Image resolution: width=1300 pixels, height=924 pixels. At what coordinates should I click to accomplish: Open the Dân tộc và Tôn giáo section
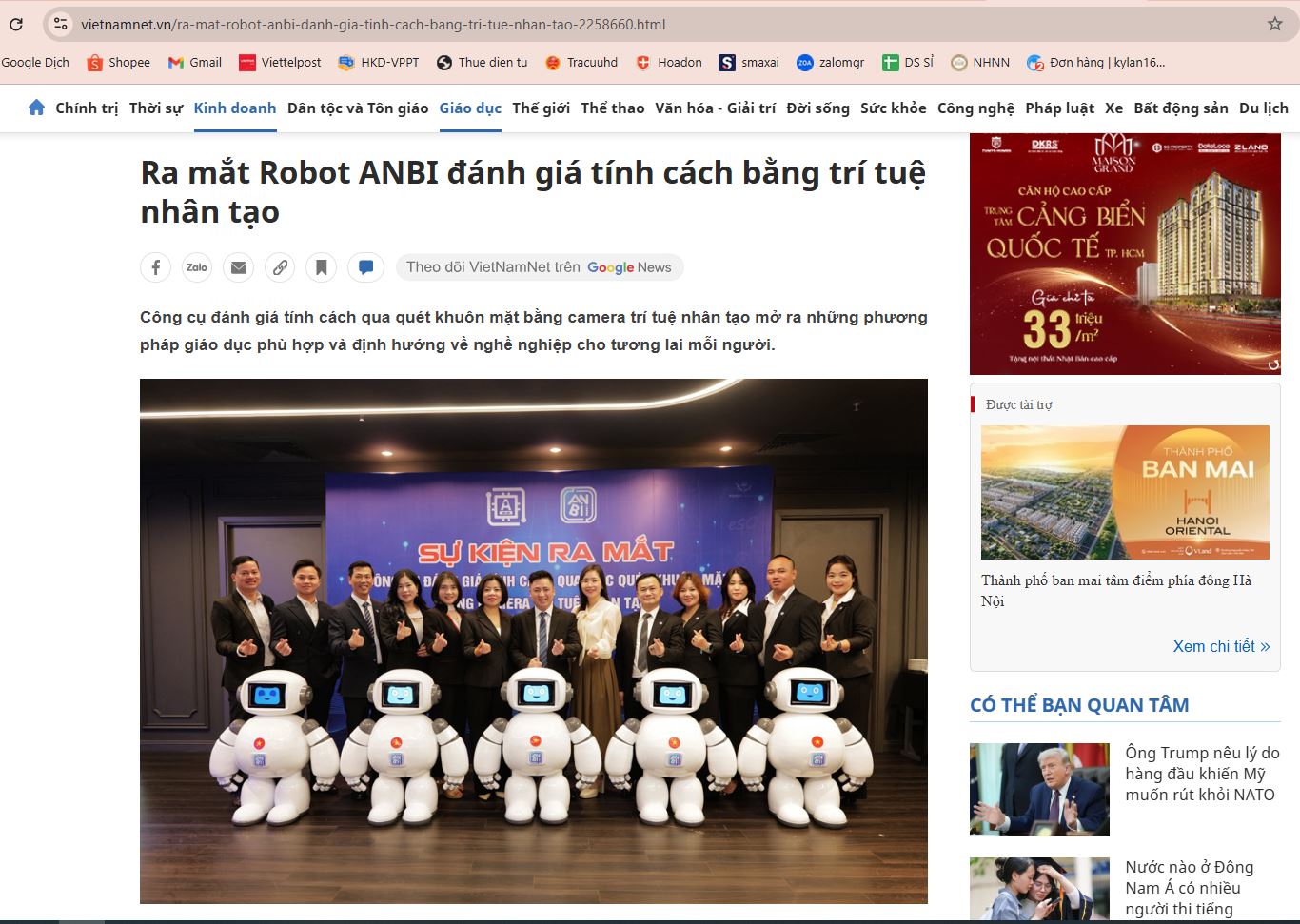(358, 108)
